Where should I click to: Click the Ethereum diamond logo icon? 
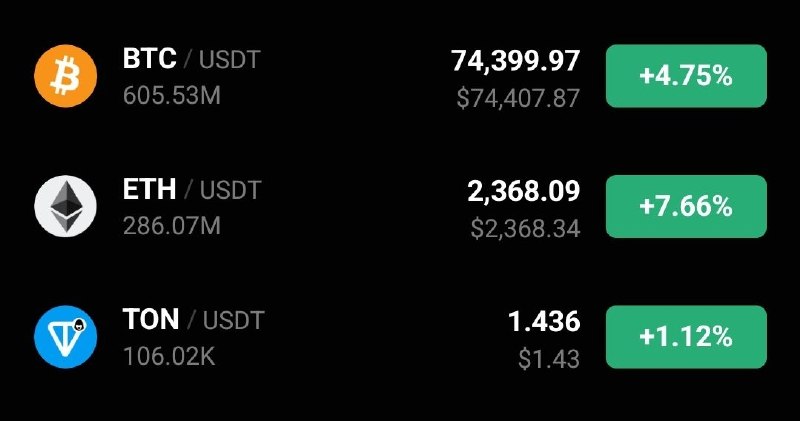pos(66,206)
